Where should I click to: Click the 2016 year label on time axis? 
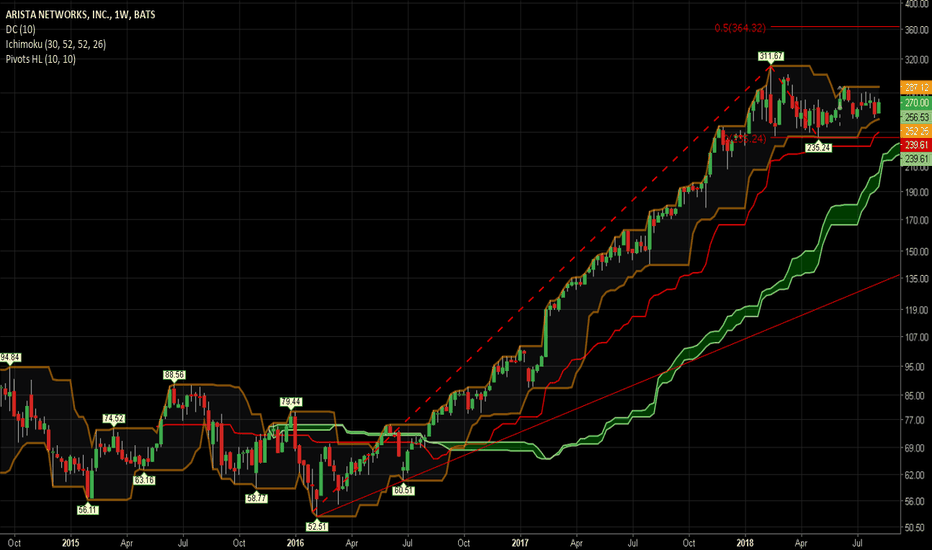tap(295, 542)
